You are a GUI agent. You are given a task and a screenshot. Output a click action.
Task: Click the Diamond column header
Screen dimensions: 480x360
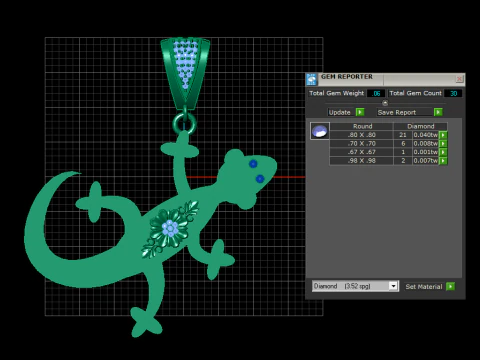pos(421,126)
